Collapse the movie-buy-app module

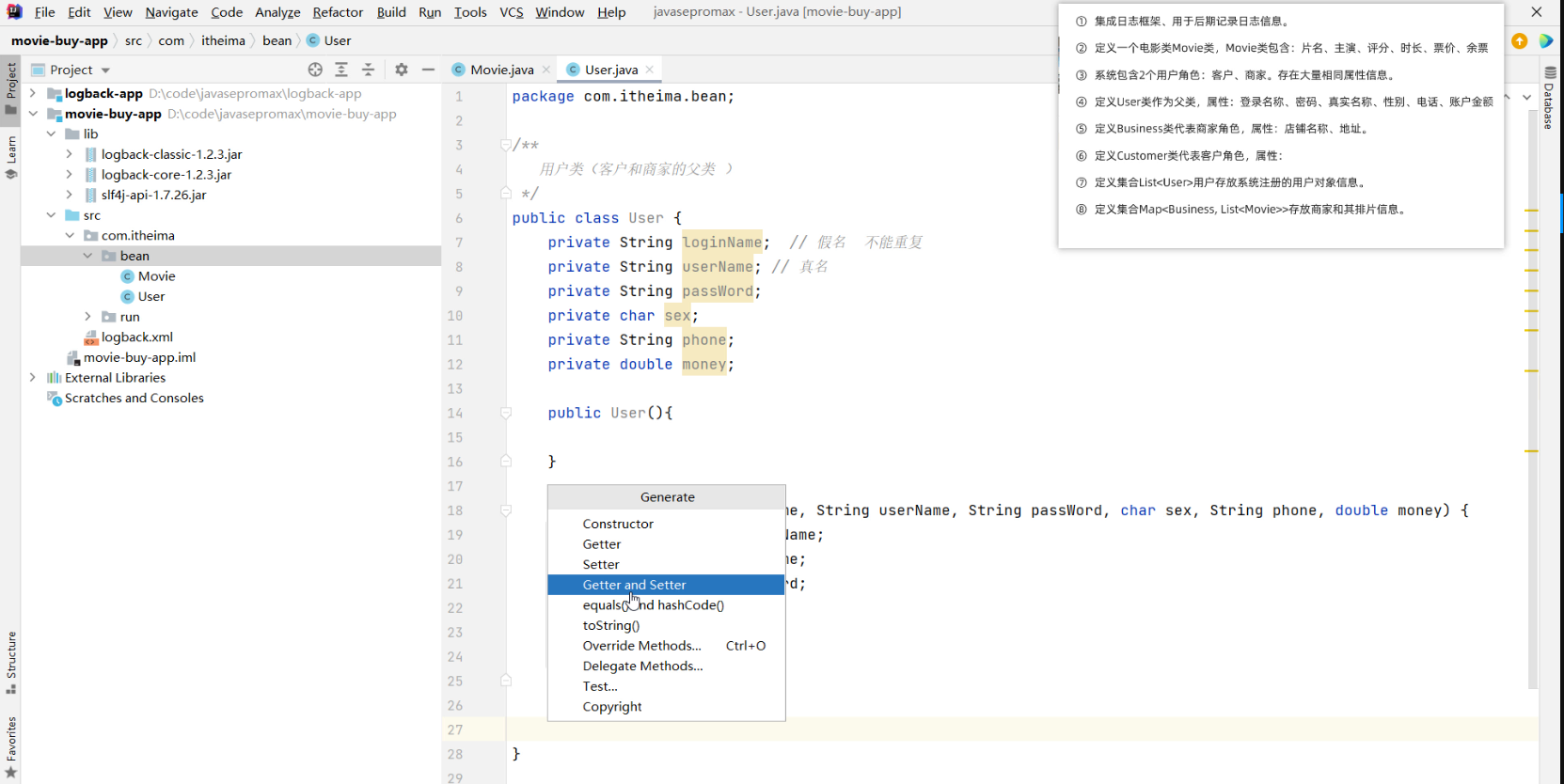point(33,114)
